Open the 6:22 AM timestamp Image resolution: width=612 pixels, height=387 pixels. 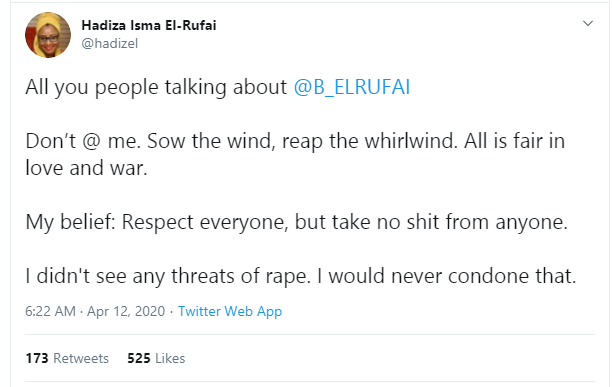(x=50, y=311)
